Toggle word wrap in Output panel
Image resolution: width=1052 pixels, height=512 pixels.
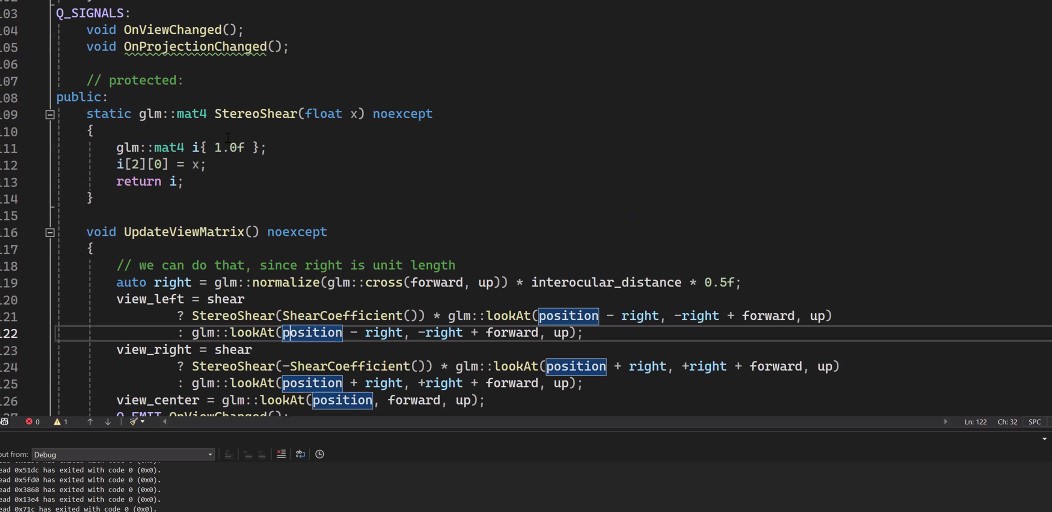(x=301, y=454)
